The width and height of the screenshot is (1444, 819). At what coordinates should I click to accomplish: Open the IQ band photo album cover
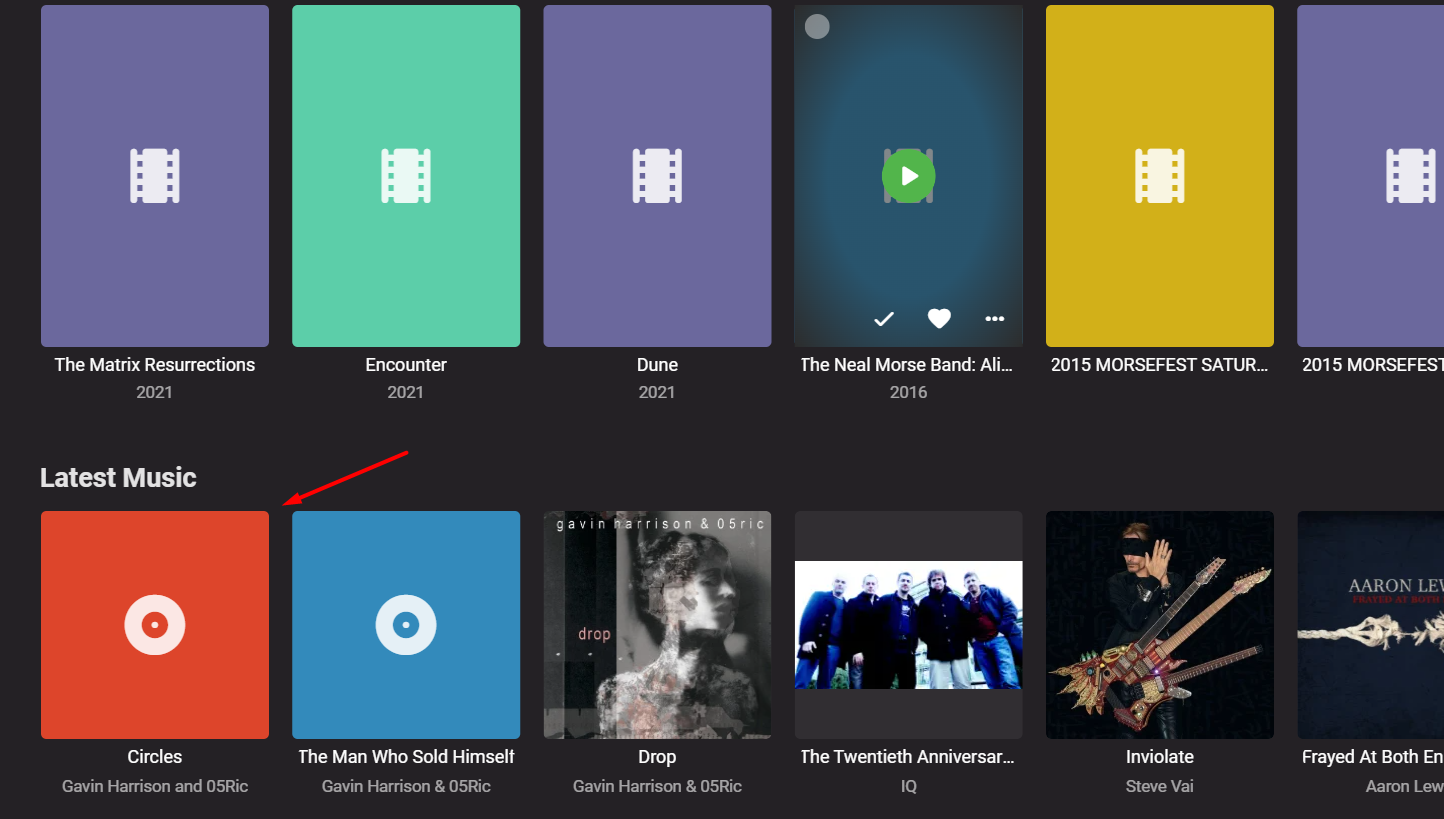[x=909, y=625]
